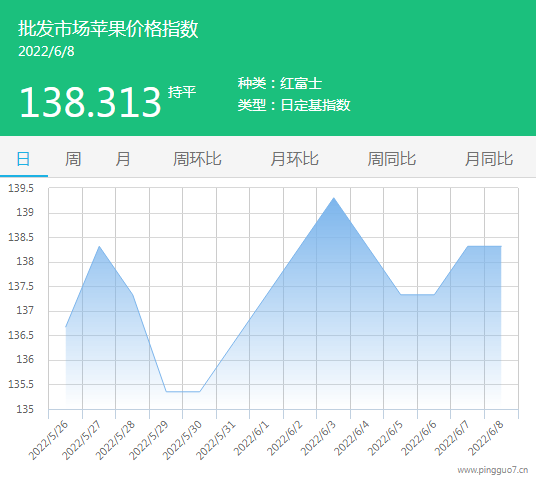
Task: Click the 2022/6/5 x-axis date label
Action: click(385, 439)
